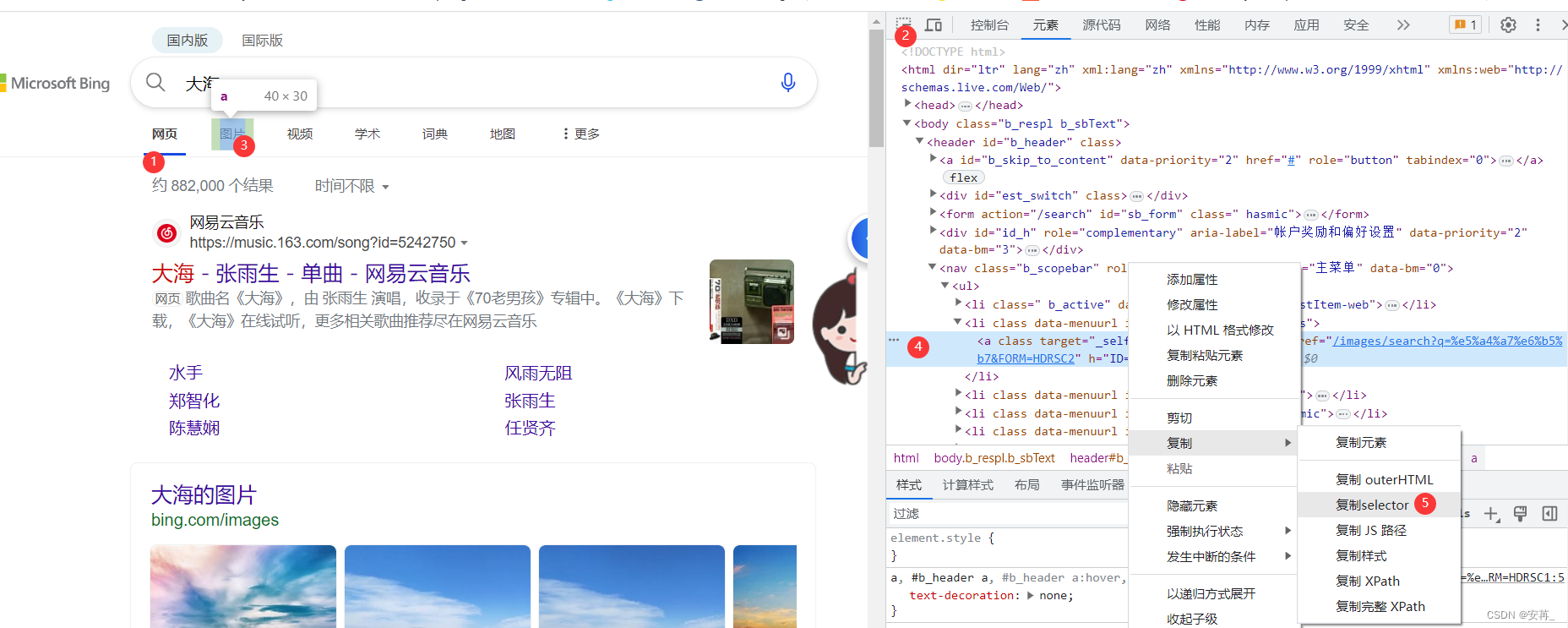
Task: Open the 视频 search tab
Action: pyautogui.click(x=300, y=134)
